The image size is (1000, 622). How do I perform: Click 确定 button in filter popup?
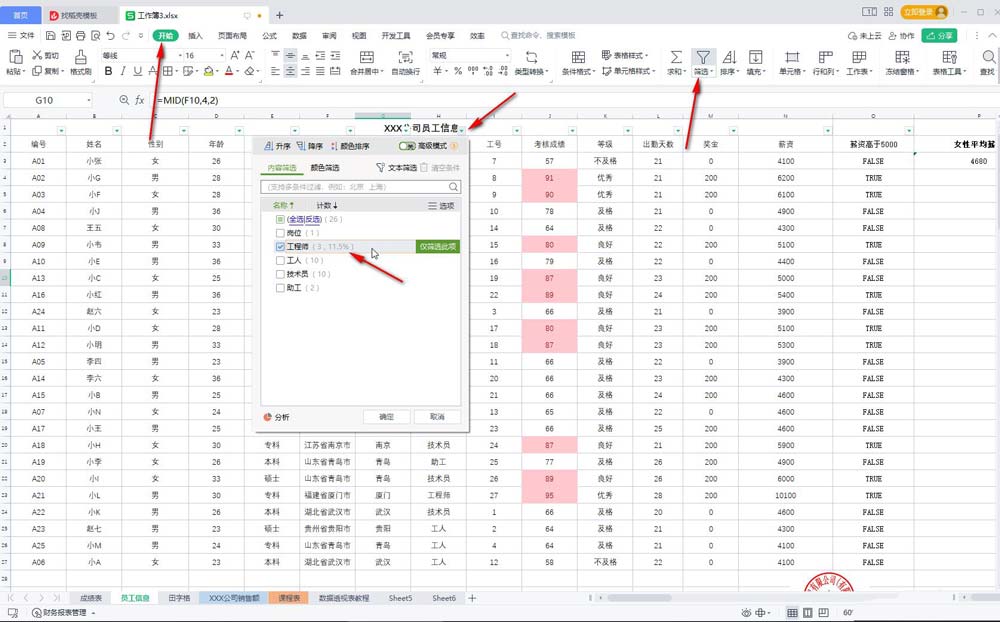tap(386, 417)
